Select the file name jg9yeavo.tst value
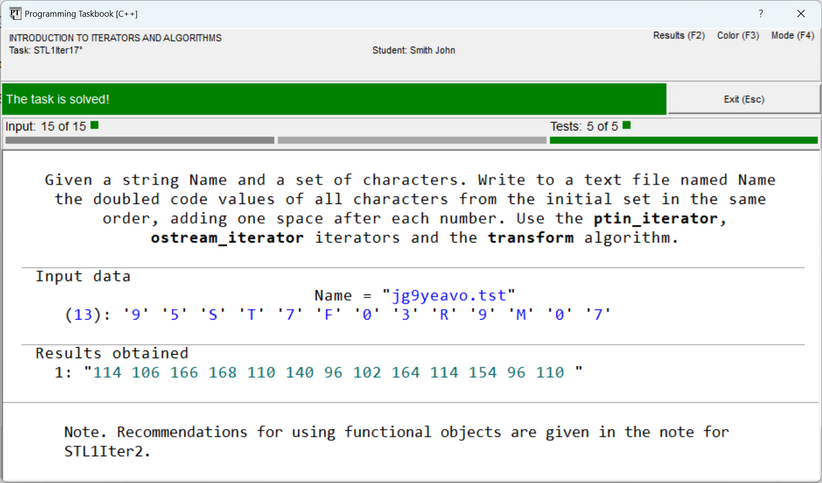Image resolution: width=822 pixels, height=483 pixels. pyautogui.click(x=449, y=295)
